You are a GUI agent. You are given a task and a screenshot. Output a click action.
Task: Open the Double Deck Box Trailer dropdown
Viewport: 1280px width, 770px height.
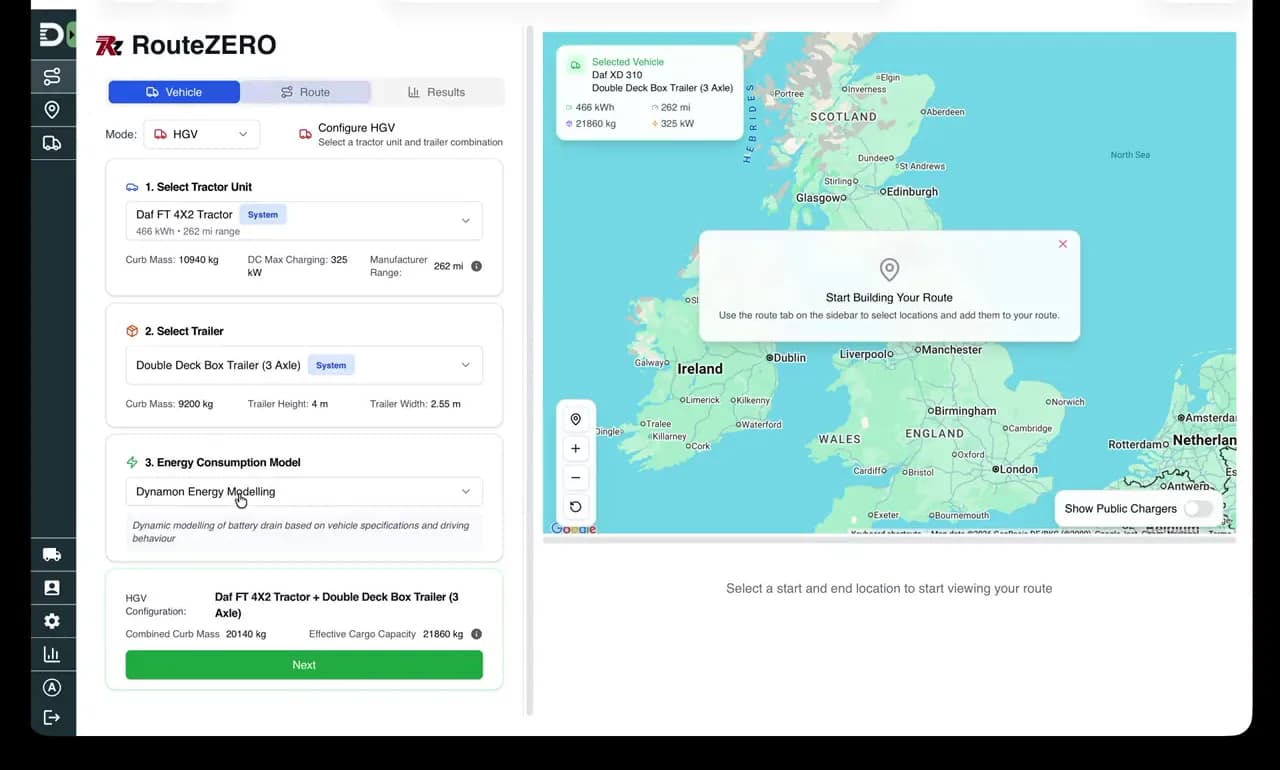(304, 365)
